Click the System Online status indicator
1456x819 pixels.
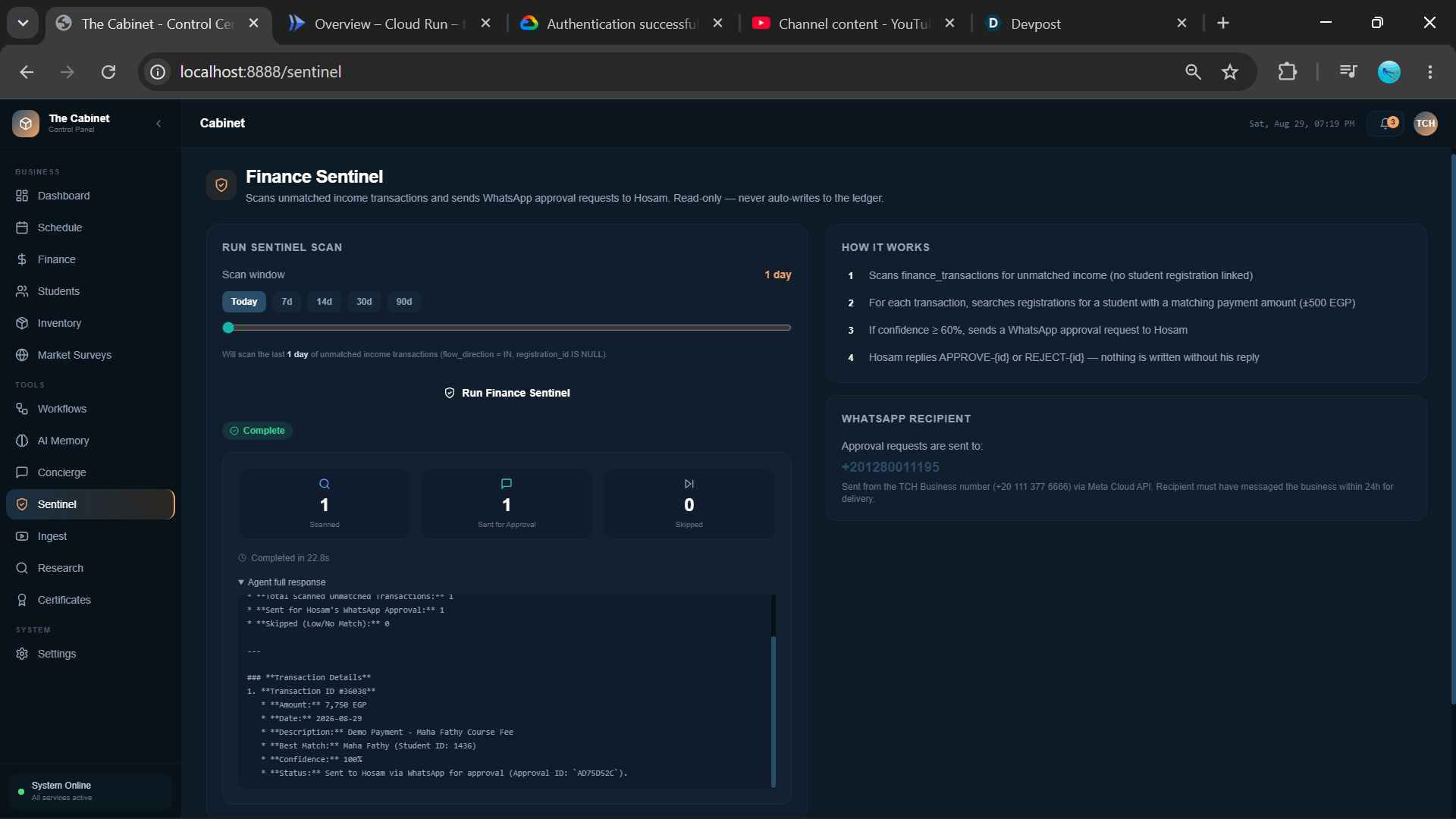pyautogui.click(x=90, y=791)
